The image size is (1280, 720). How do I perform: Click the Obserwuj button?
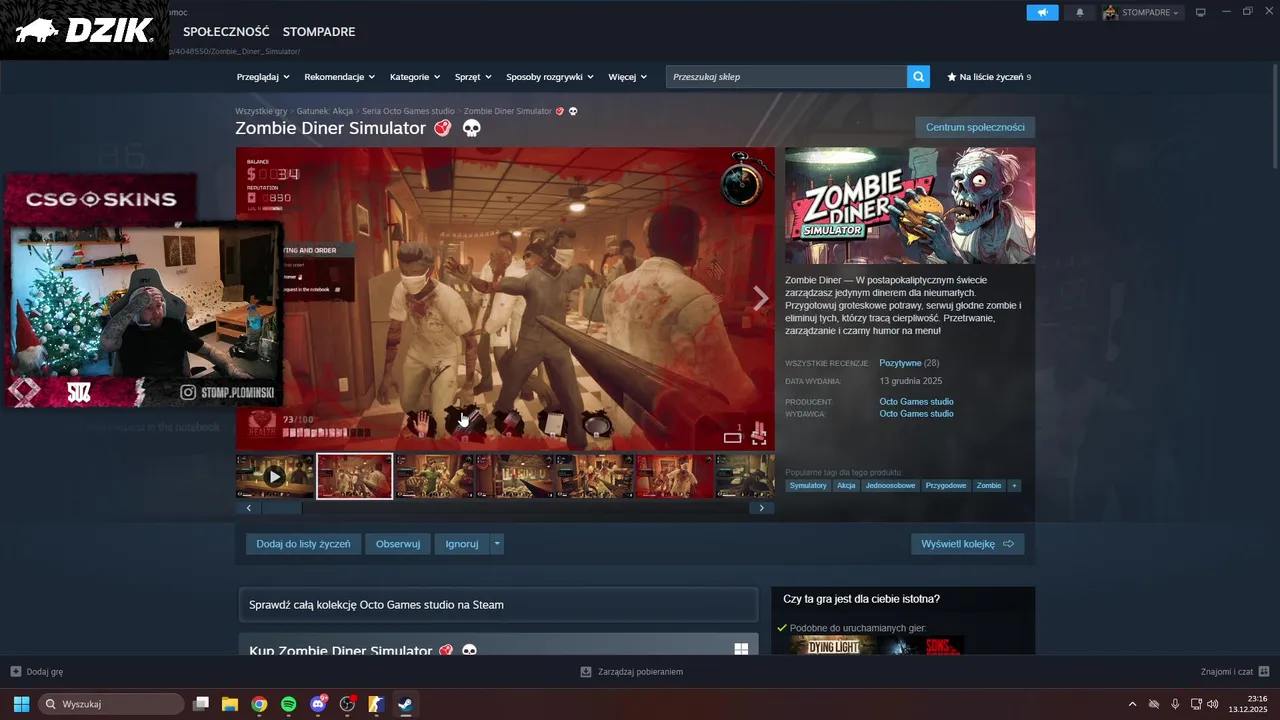tap(398, 544)
